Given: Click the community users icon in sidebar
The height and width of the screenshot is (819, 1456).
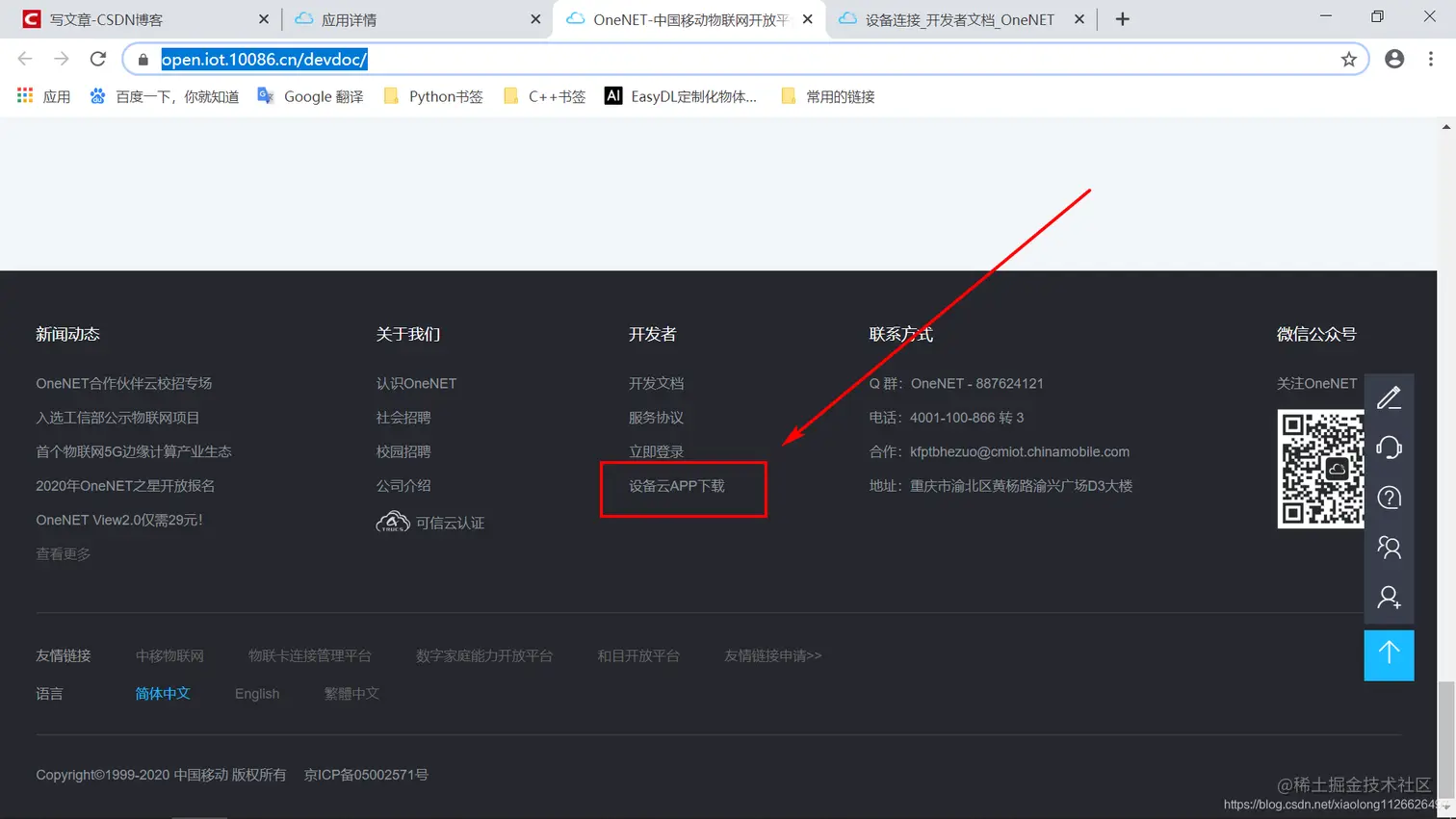Looking at the screenshot, I should [1389, 548].
